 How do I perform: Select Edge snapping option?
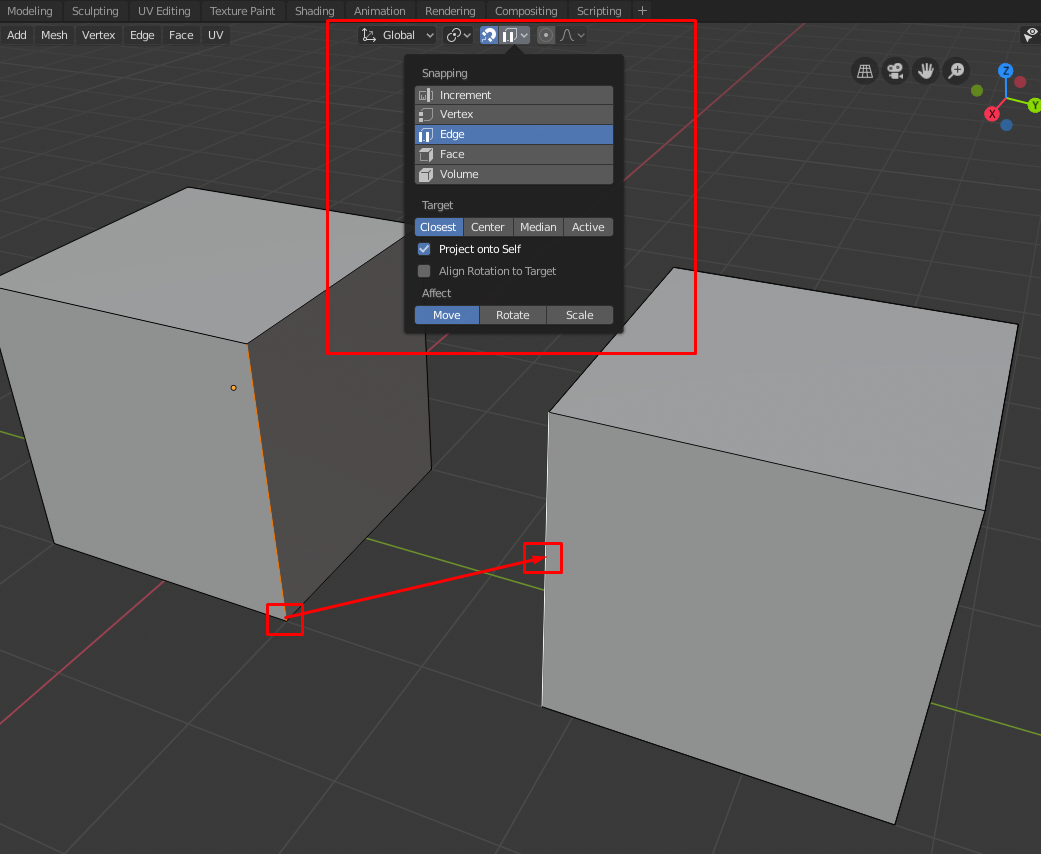[514, 134]
